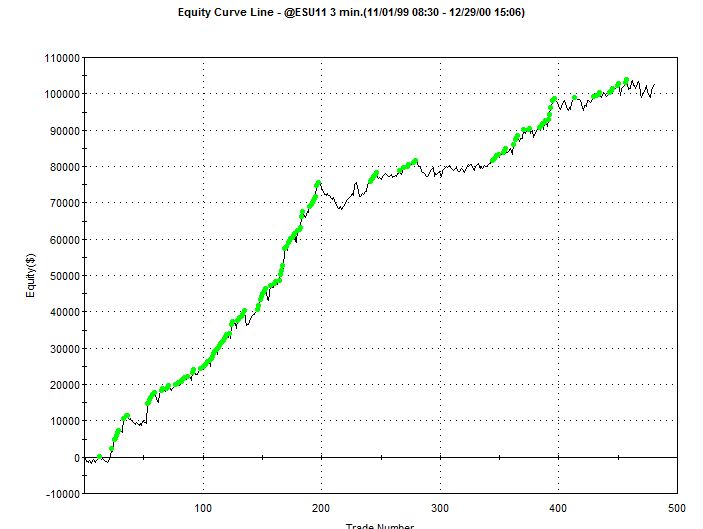
Task: Click the equity dip after trade 200
Action: coord(340,208)
